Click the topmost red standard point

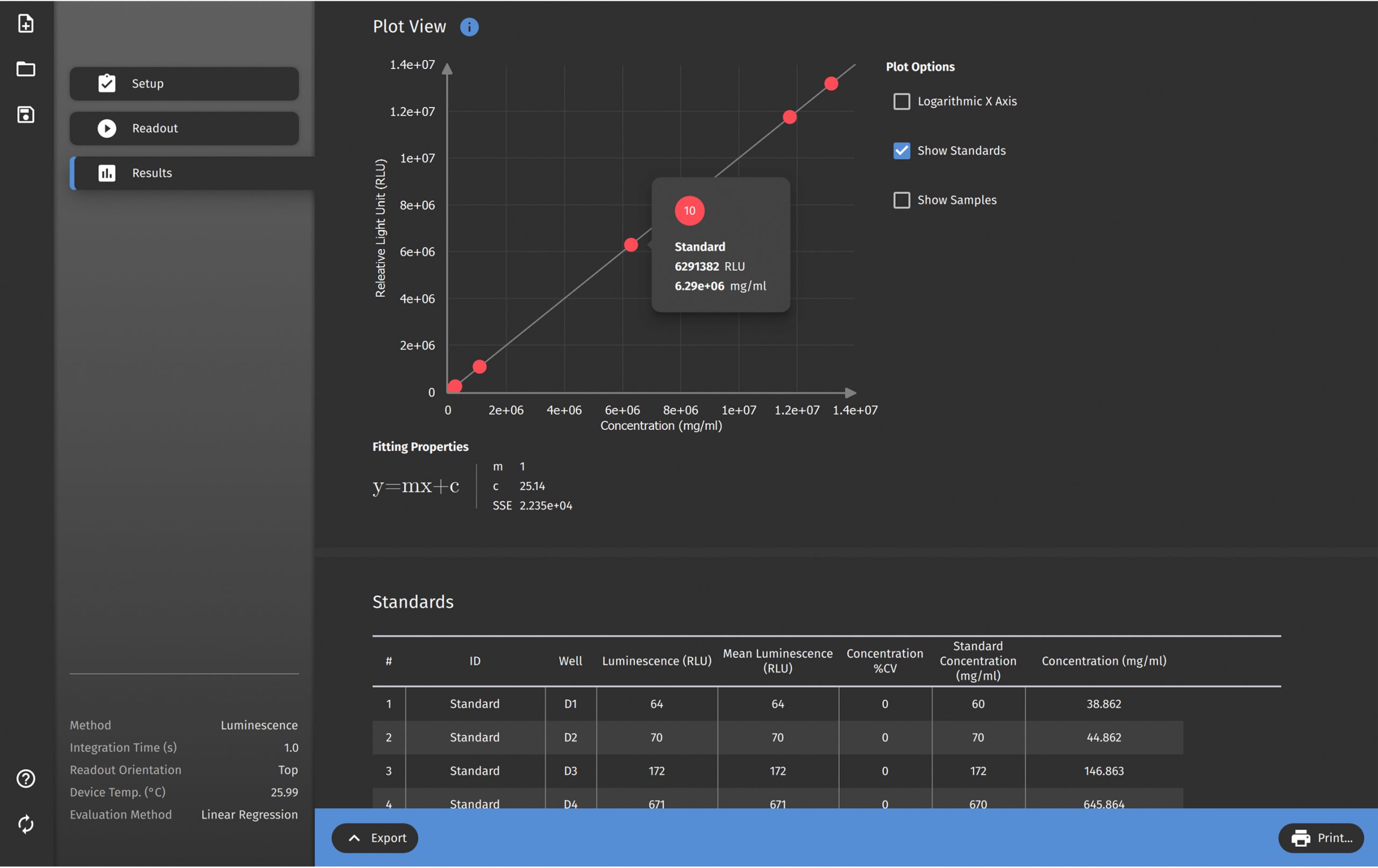[x=832, y=84]
